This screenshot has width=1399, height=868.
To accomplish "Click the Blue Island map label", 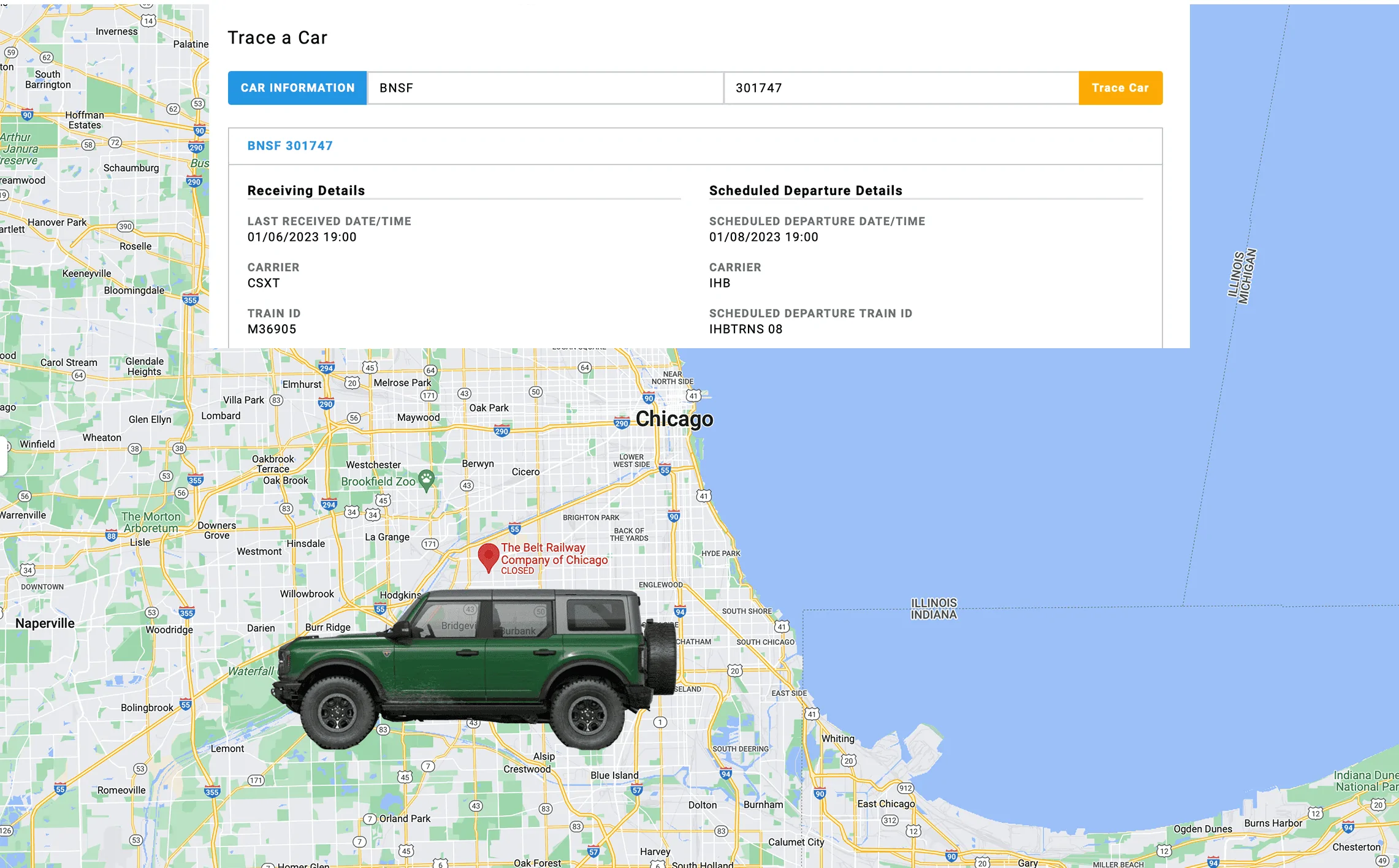I will coord(614,775).
